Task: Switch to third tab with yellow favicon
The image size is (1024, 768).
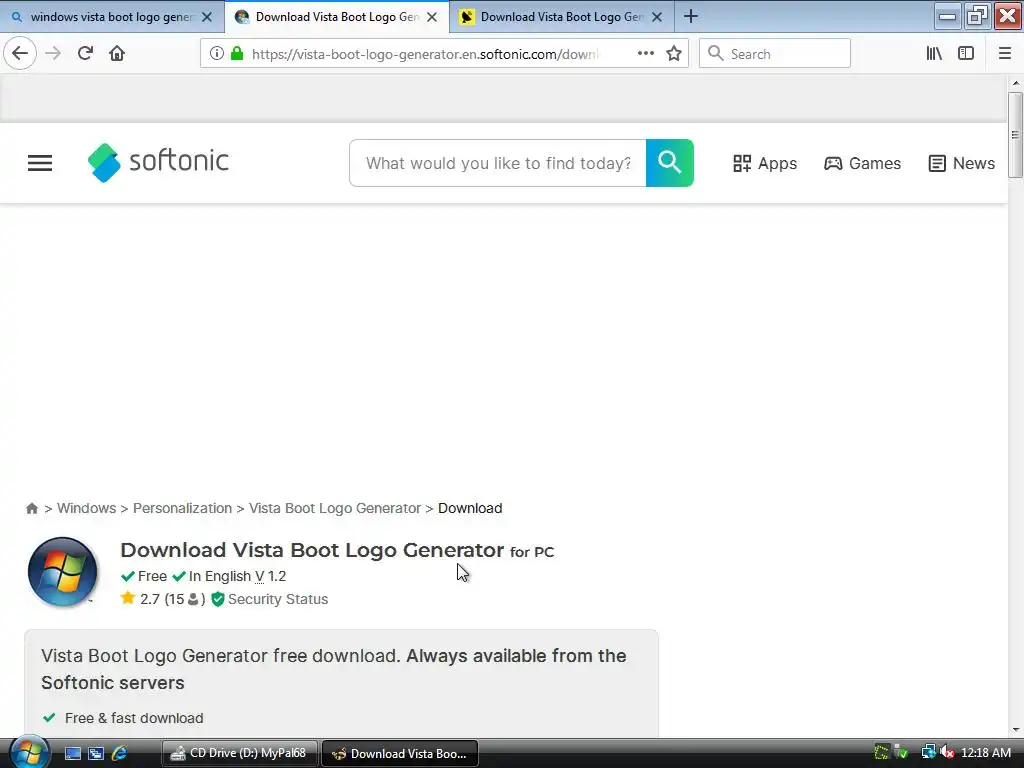Action: (562, 17)
